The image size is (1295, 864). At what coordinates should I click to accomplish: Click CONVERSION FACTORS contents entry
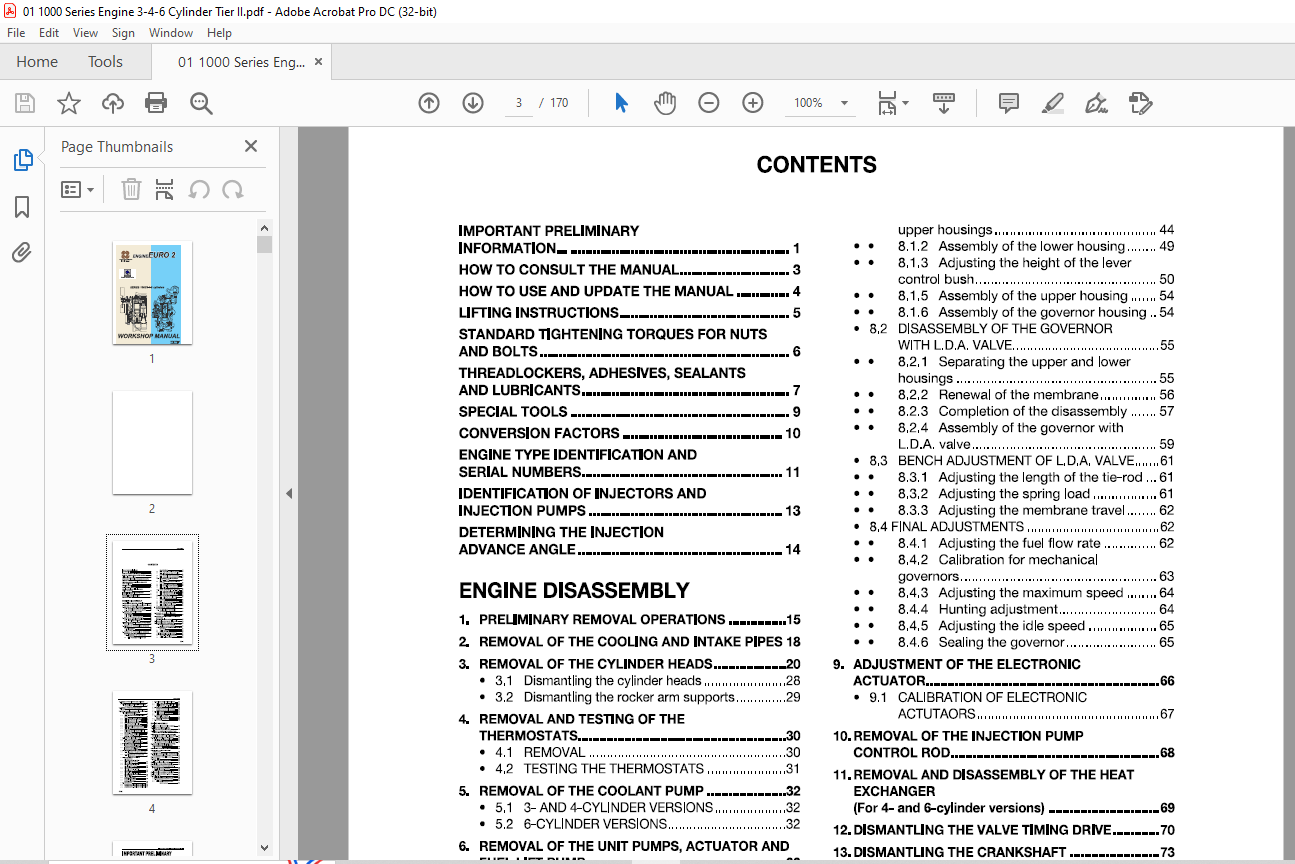tap(629, 434)
